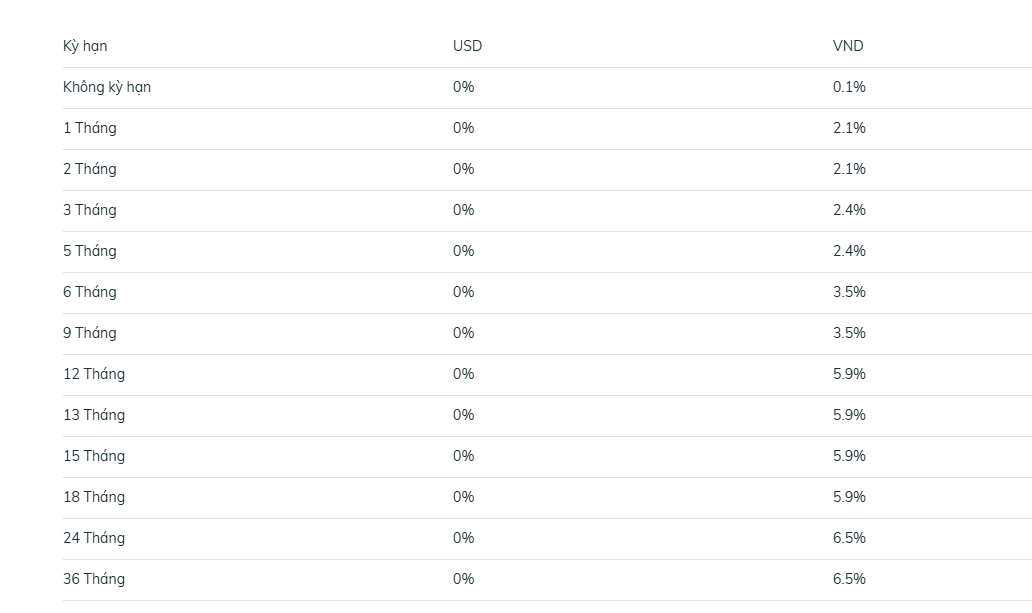The image size is (1032, 613).
Task: Select the "36 Tháng" term label
Action: point(94,580)
